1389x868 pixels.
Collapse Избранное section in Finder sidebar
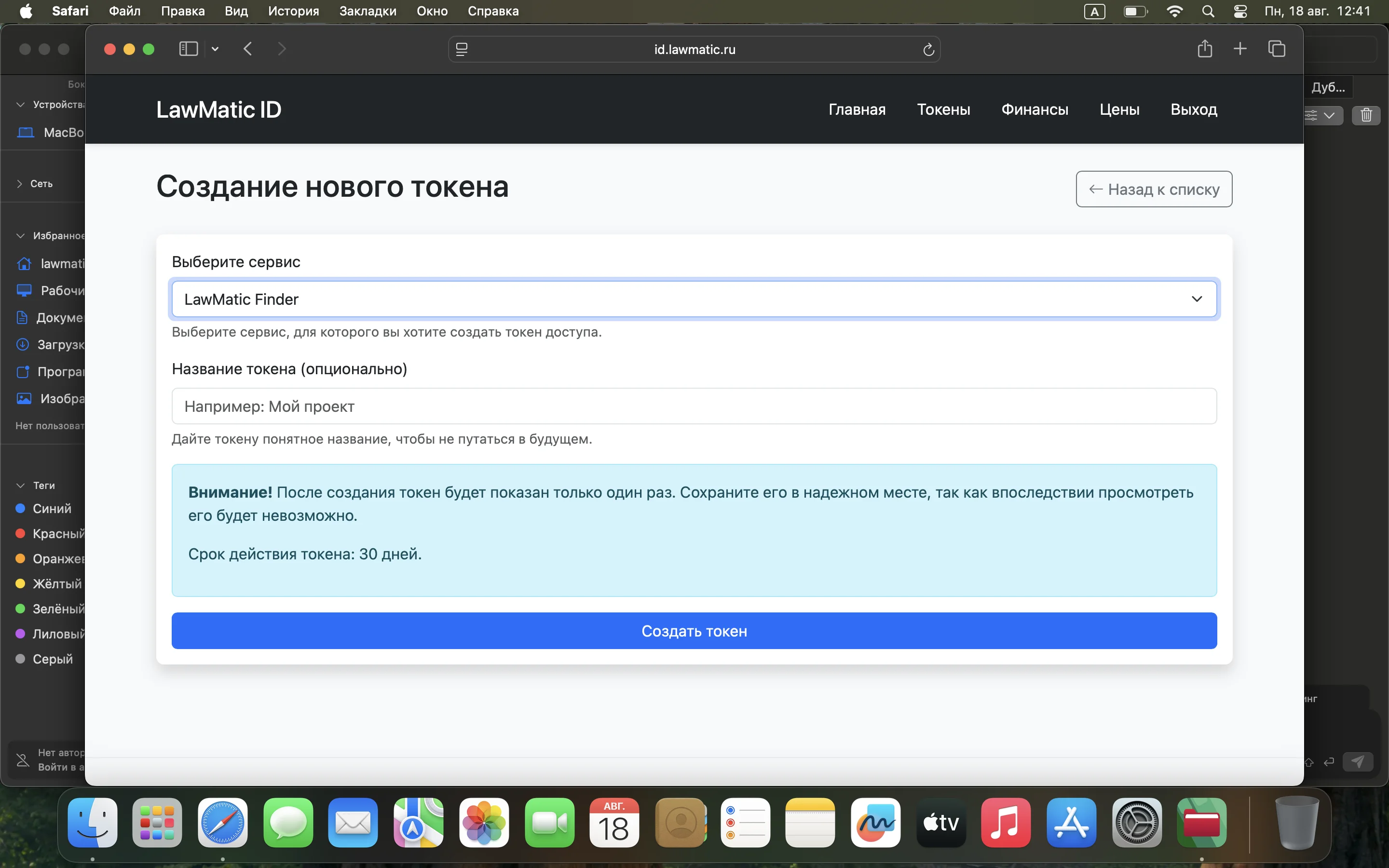[x=21, y=236]
